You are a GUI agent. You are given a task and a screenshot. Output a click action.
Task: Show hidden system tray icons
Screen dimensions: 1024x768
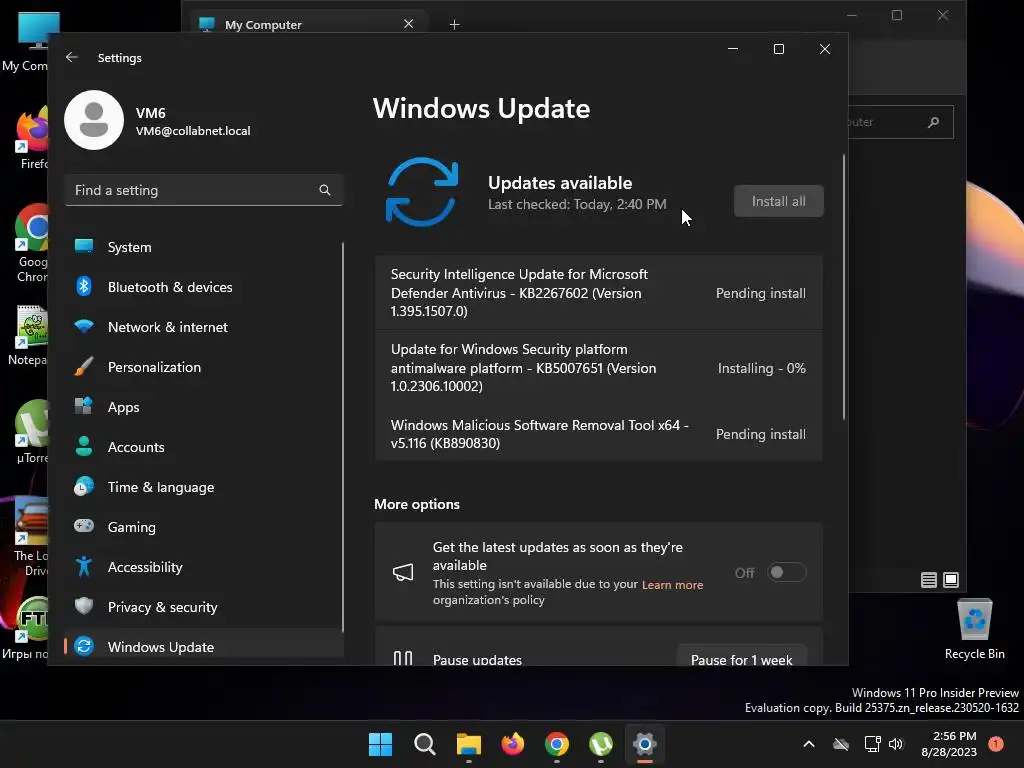pyautogui.click(x=808, y=744)
